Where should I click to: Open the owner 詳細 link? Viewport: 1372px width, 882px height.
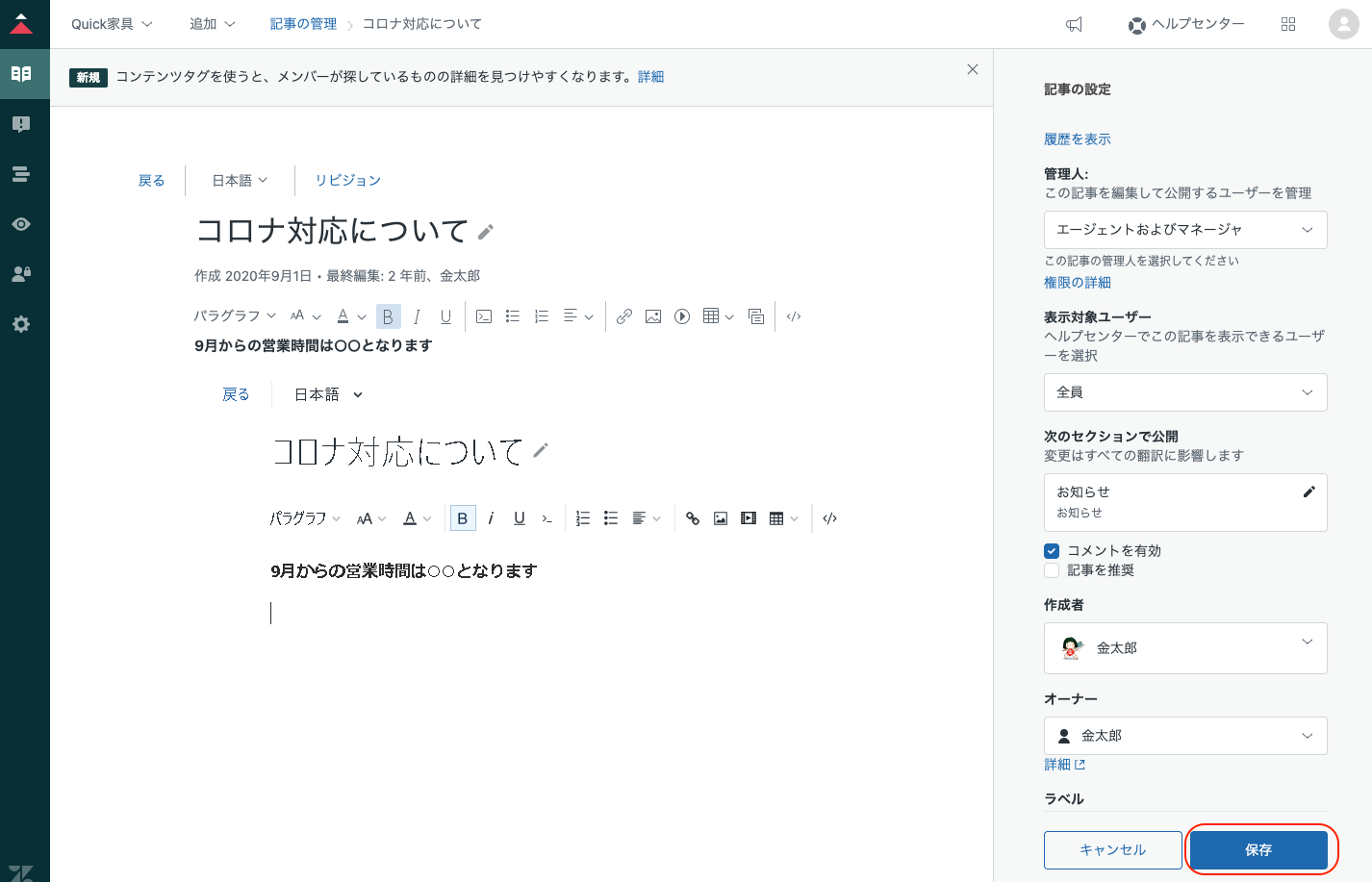click(1057, 765)
